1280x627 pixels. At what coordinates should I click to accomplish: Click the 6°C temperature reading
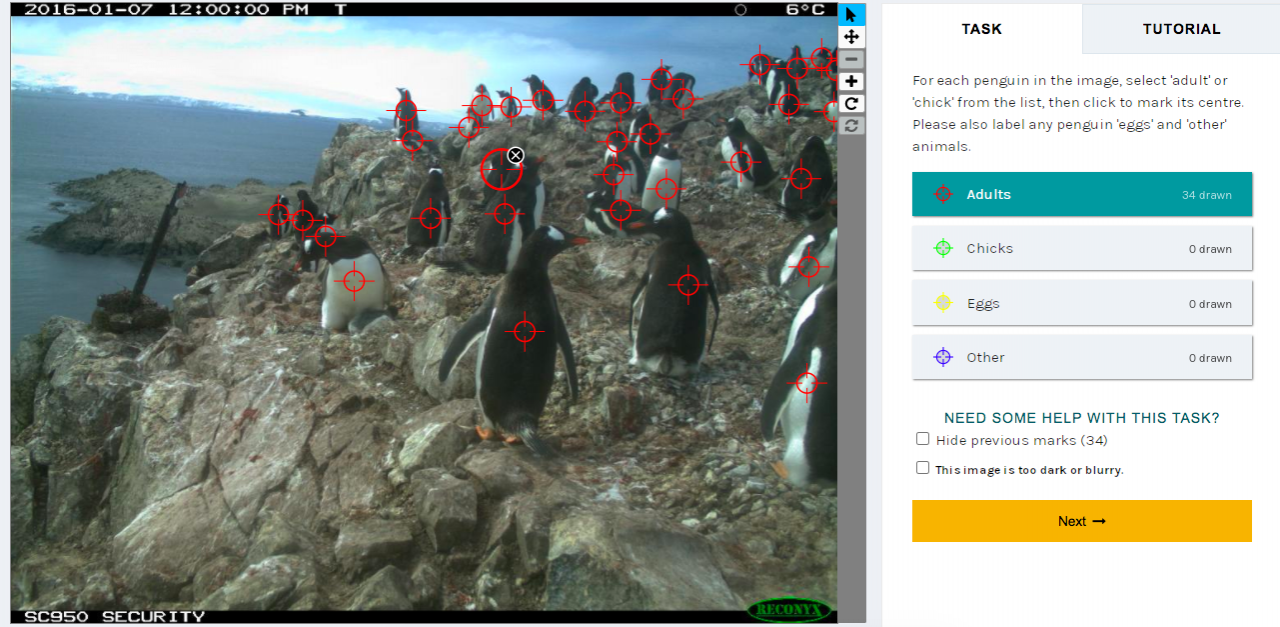pos(805,10)
